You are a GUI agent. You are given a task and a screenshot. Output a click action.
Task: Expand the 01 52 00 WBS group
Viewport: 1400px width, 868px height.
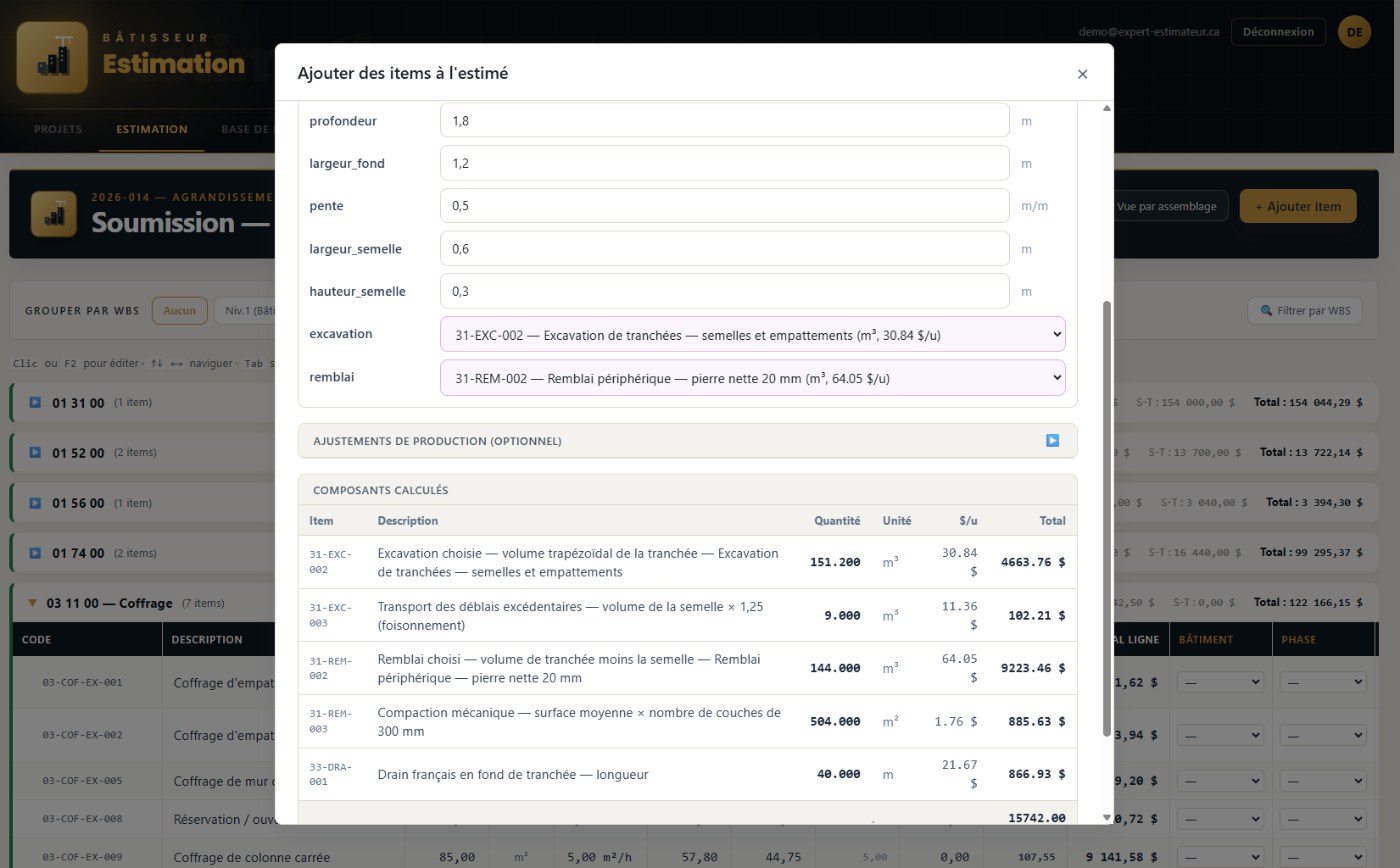(35, 452)
